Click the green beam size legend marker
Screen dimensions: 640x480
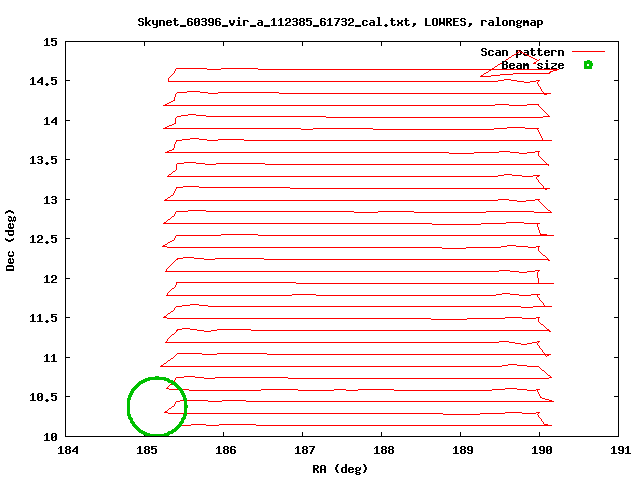588,65
